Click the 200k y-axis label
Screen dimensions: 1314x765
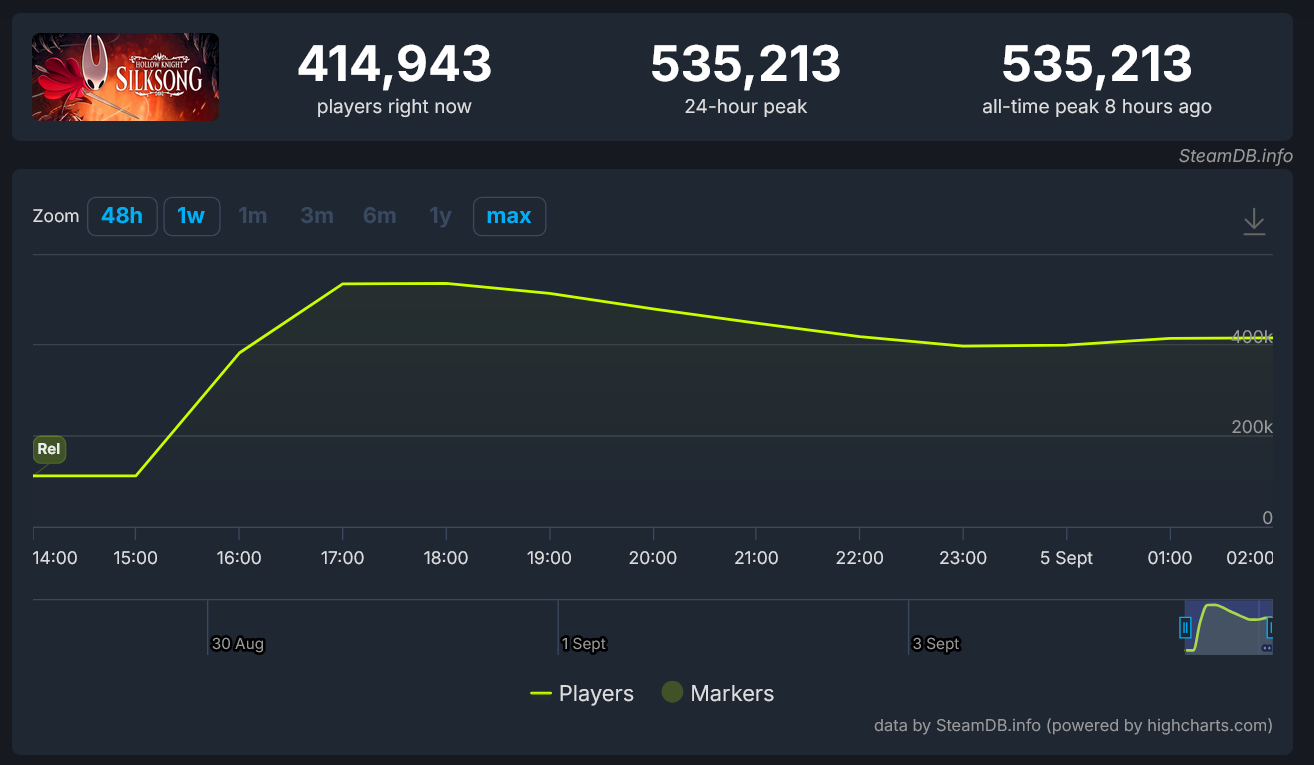(x=1252, y=427)
